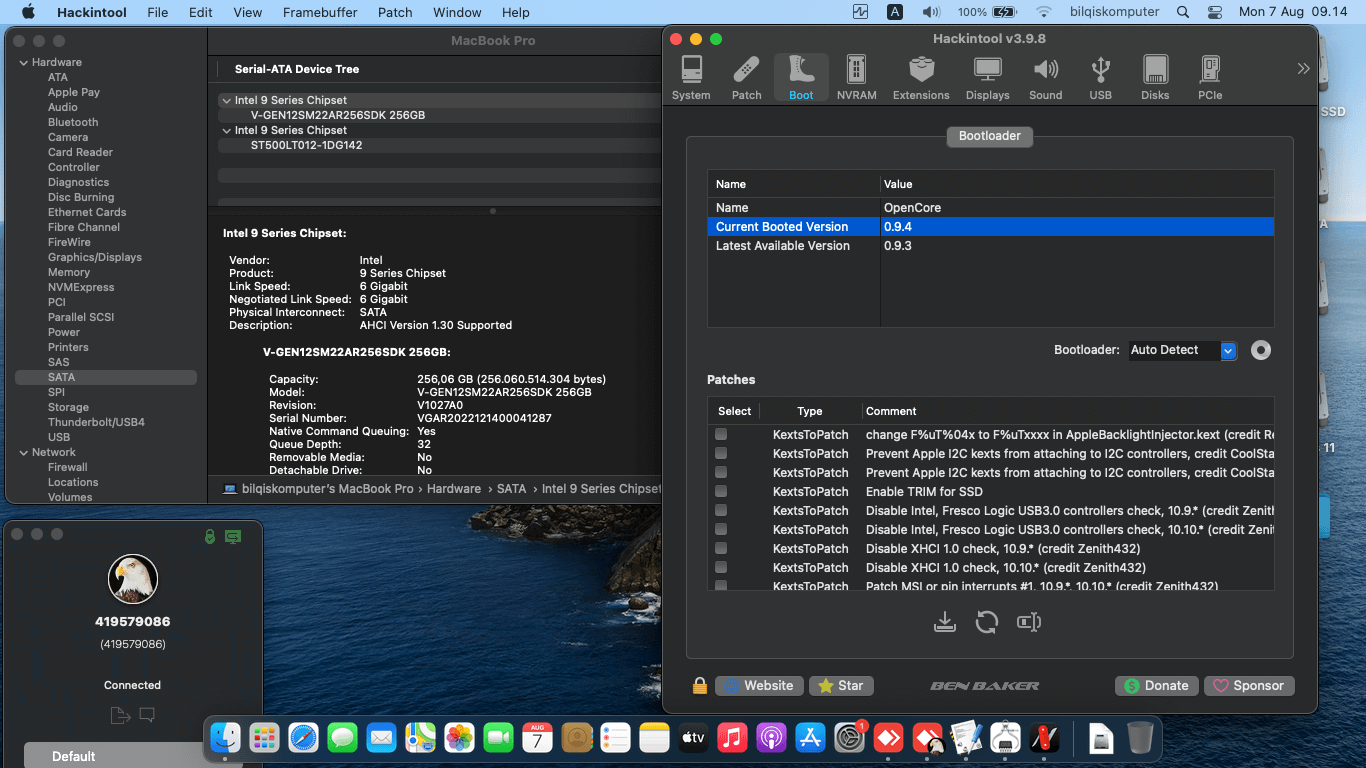Screen dimensions: 1366x768
Task: Click the green lock security icon
Action: coord(209,537)
